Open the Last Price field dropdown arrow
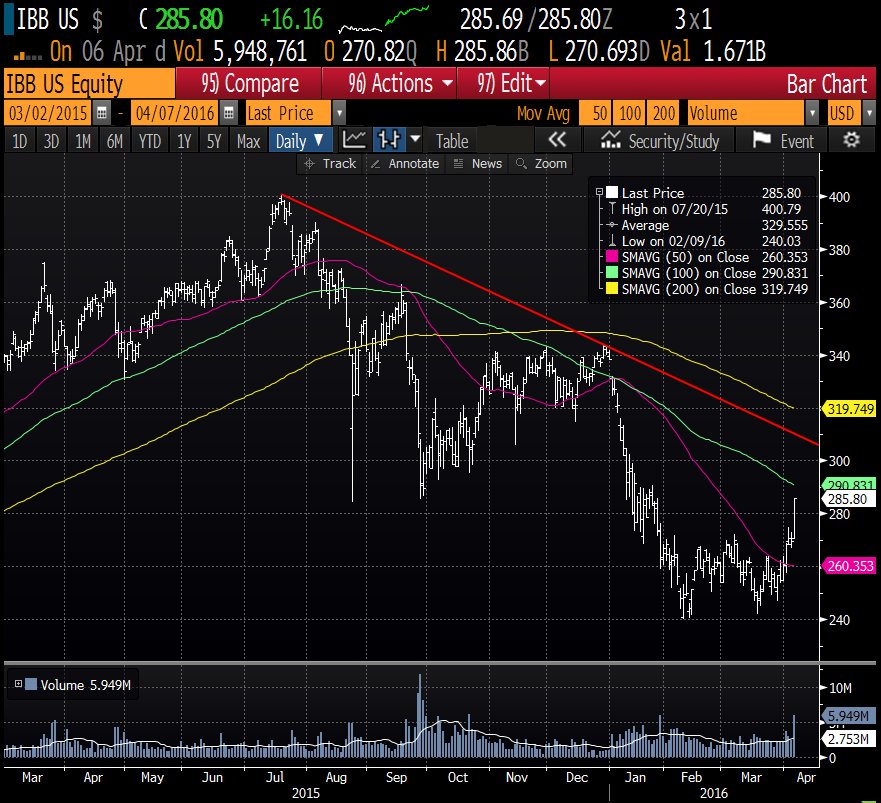The image size is (881, 803). [x=339, y=113]
